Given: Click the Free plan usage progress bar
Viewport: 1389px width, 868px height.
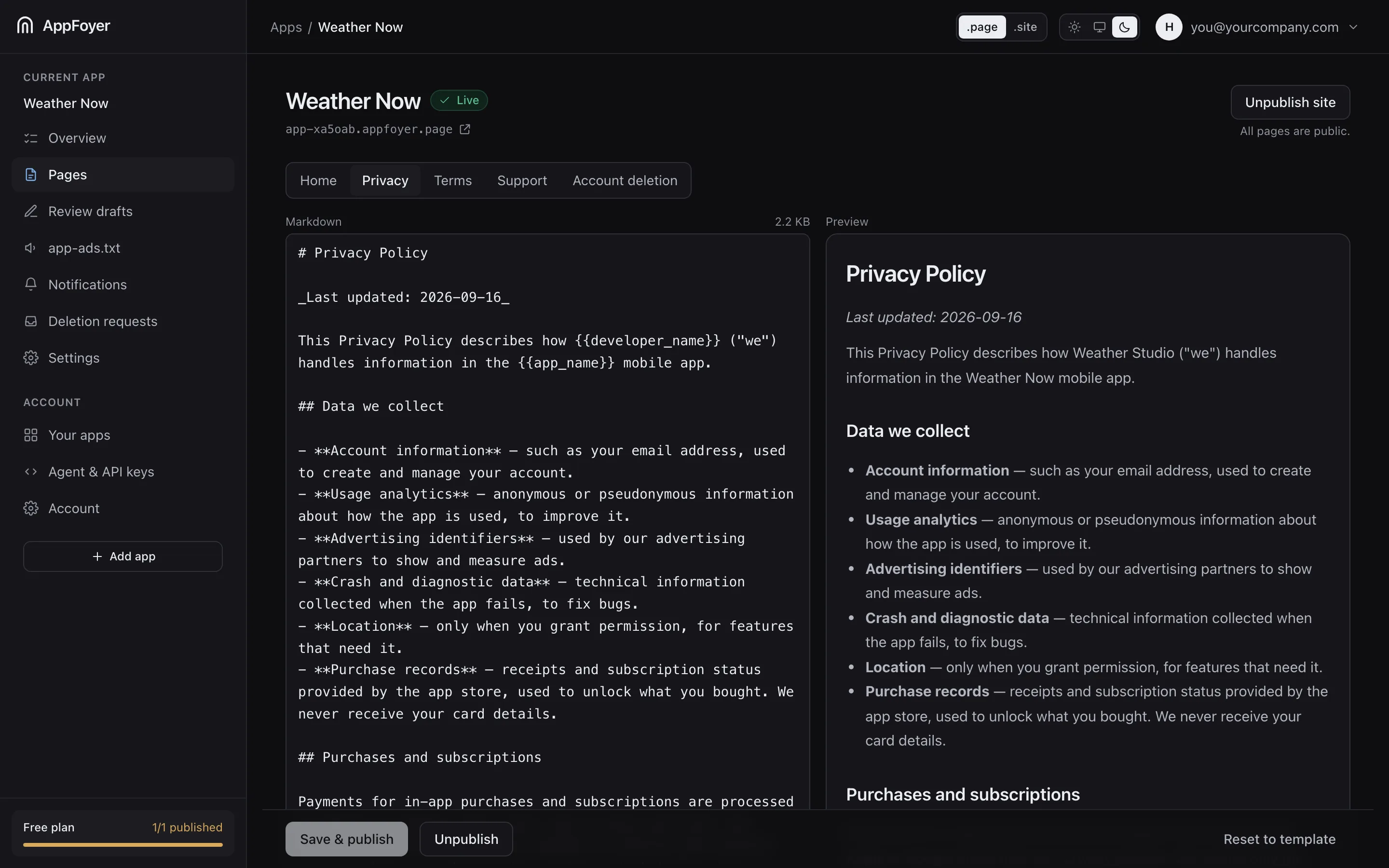Looking at the screenshot, I should point(123,844).
